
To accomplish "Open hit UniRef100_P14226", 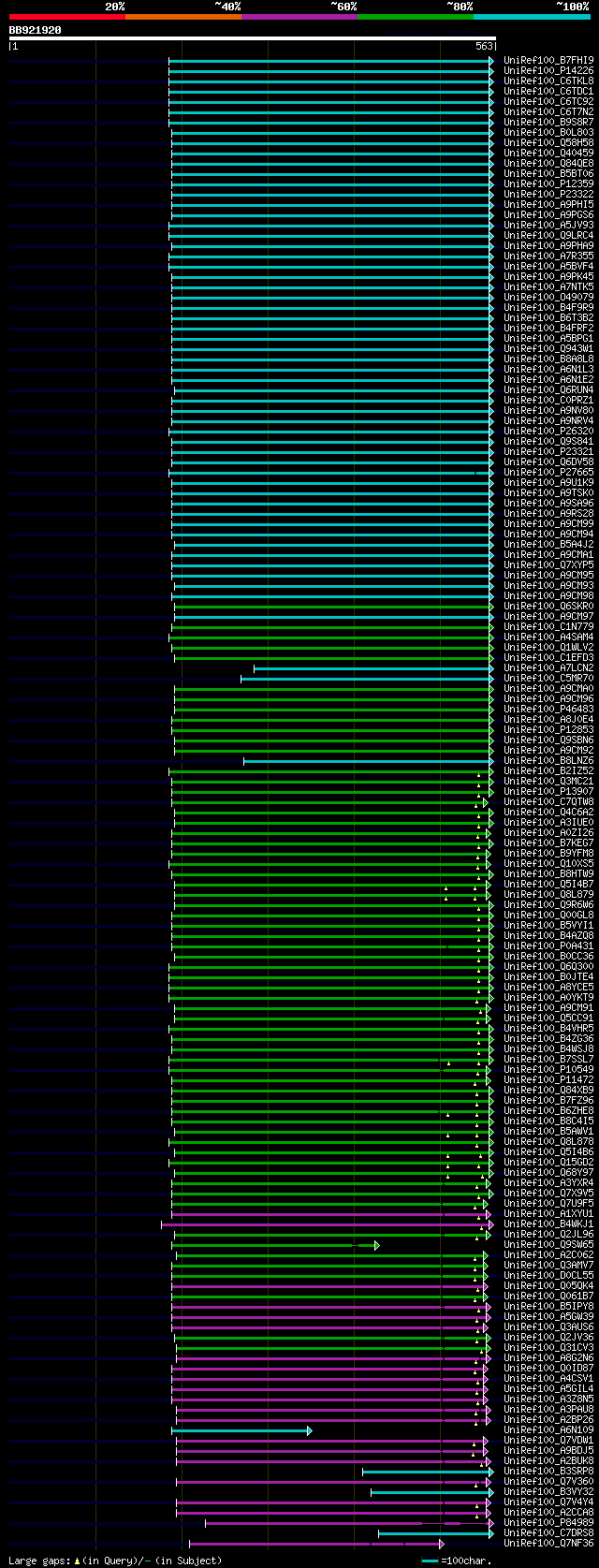I will pyautogui.click(x=548, y=70).
